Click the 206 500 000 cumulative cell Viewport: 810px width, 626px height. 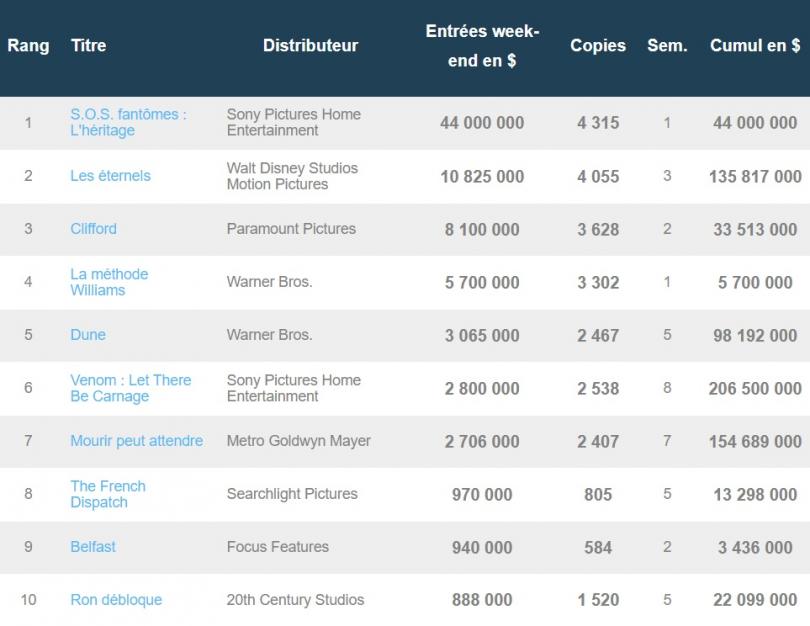[x=755, y=388]
